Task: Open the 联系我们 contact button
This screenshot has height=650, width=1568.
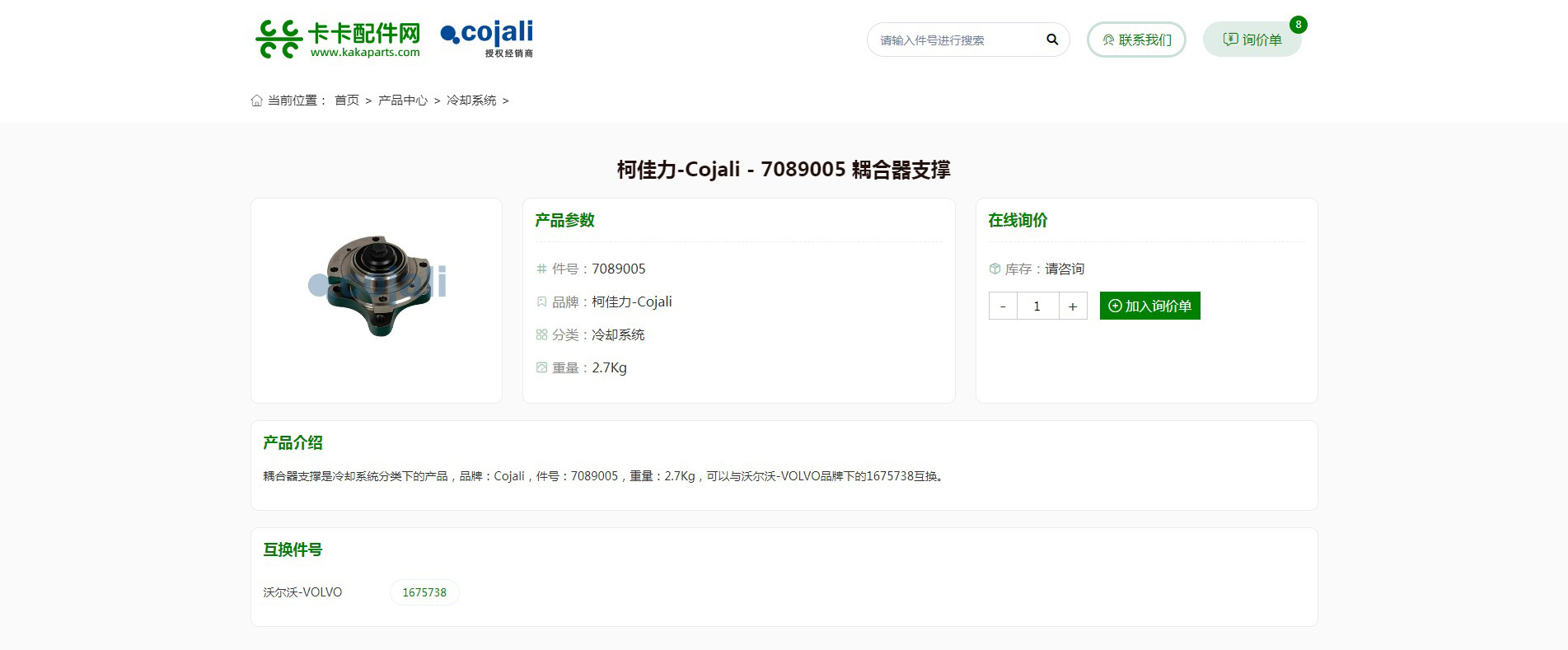Action: pos(1136,40)
